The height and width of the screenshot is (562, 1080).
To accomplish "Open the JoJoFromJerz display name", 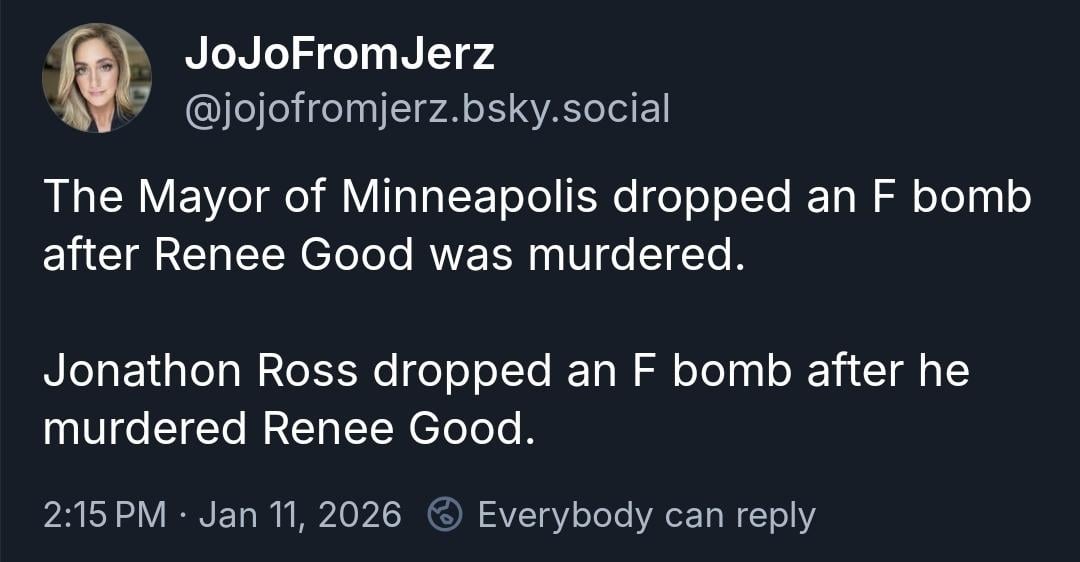I will tap(339, 54).
